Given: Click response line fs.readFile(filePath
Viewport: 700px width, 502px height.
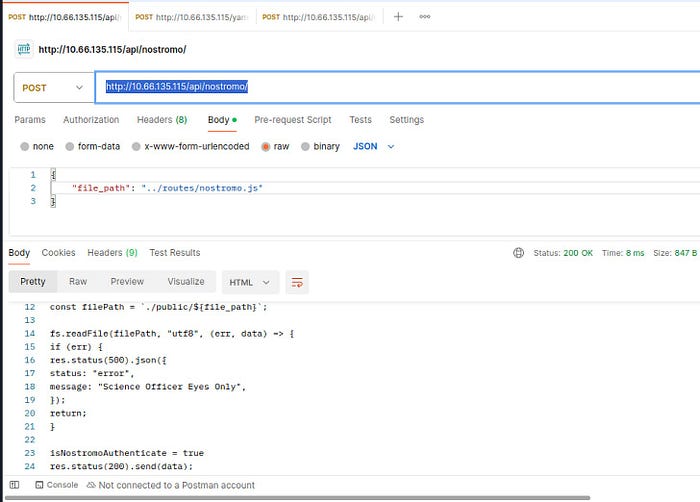Looking at the screenshot, I should 172,334.
